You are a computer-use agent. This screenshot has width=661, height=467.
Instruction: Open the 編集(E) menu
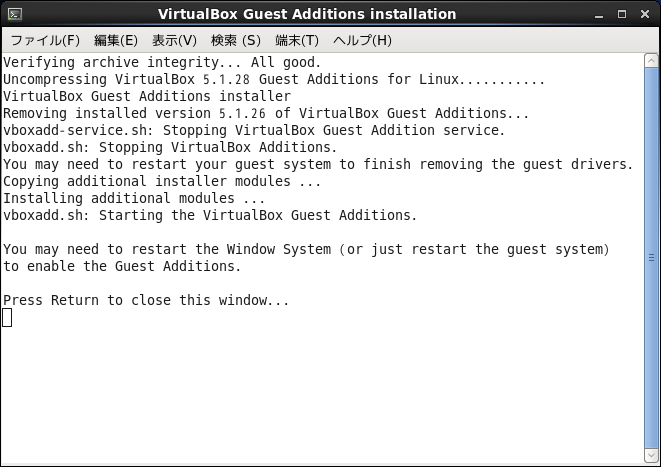tap(116, 40)
